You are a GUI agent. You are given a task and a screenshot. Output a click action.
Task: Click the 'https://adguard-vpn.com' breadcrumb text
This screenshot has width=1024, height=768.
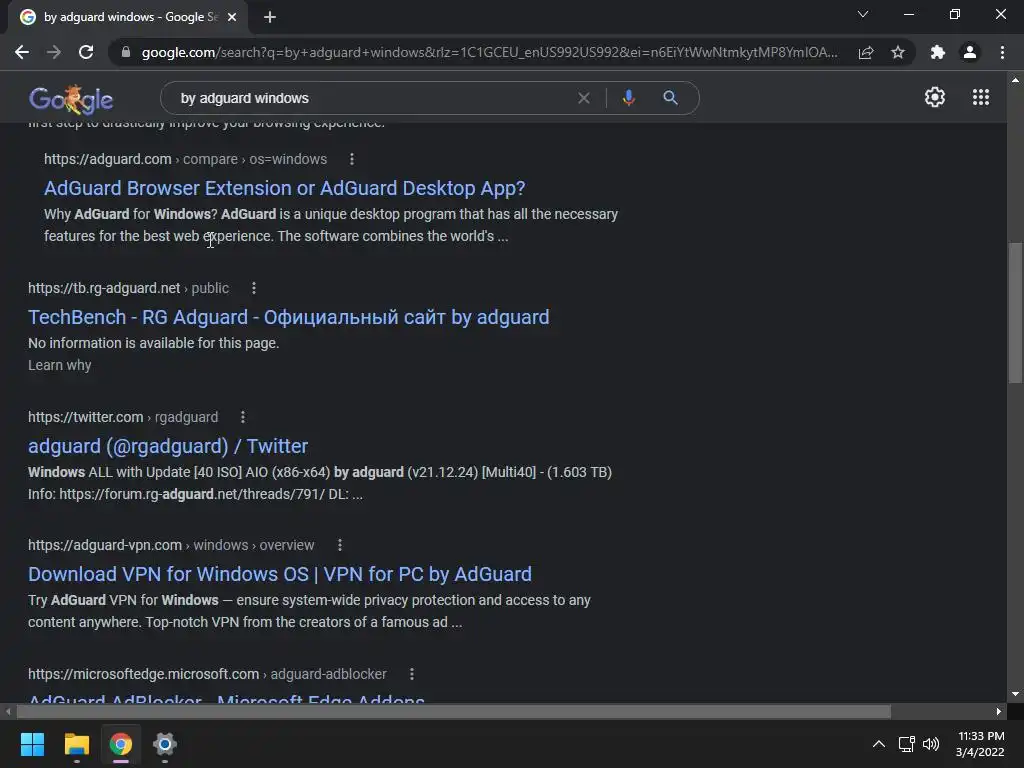[105, 545]
